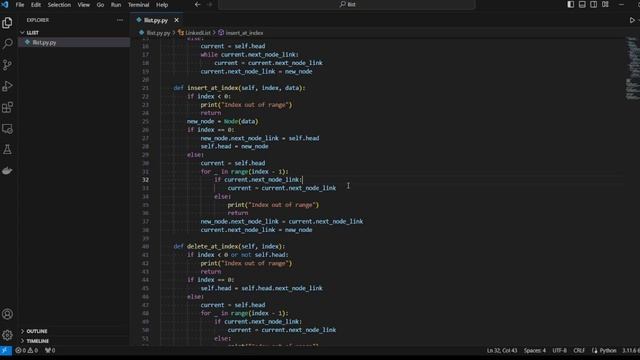Open the Go menu
The height and width of the screenshot is (360, 640).
click(100, 5)
